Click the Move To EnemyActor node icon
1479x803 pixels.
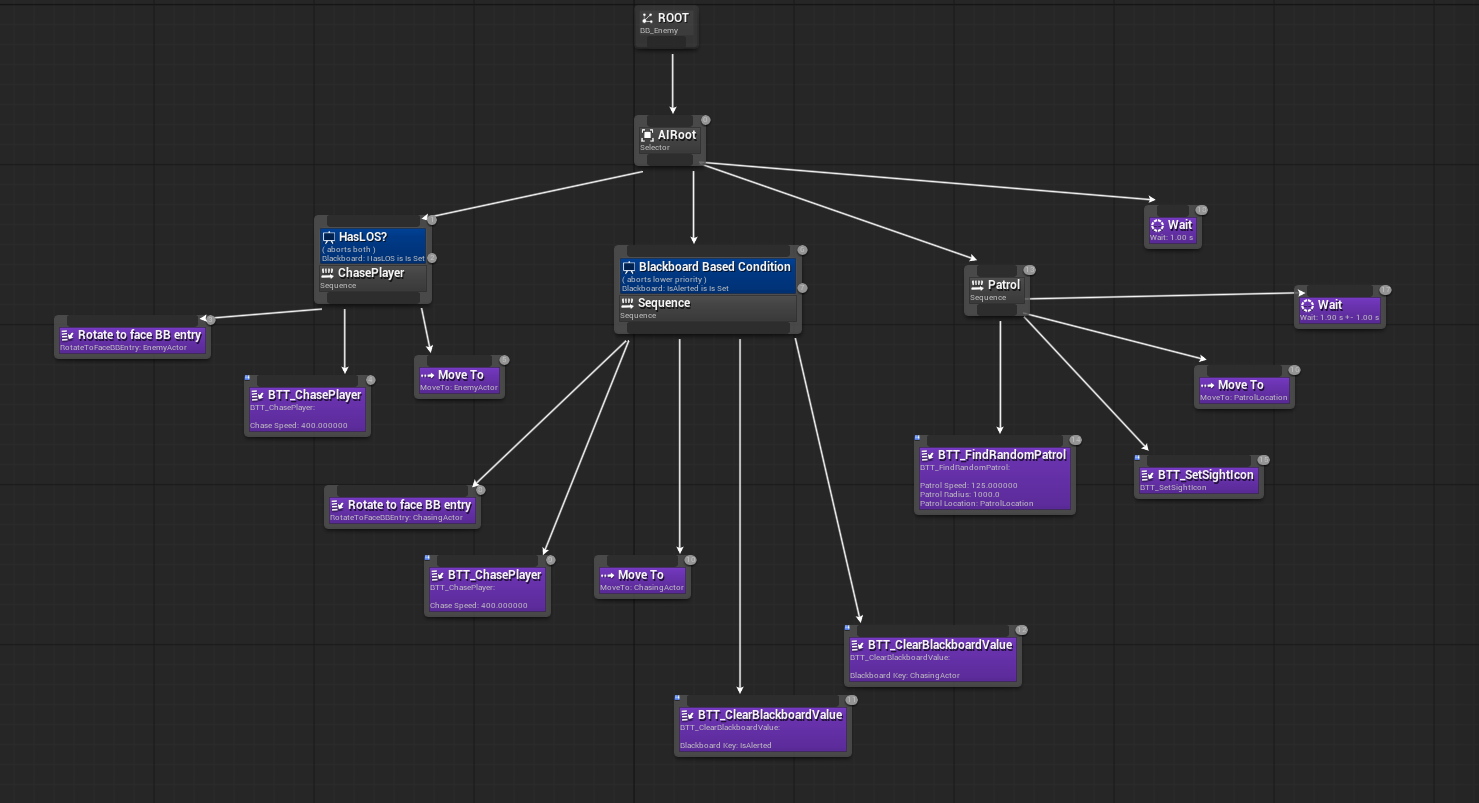[427, 376]
